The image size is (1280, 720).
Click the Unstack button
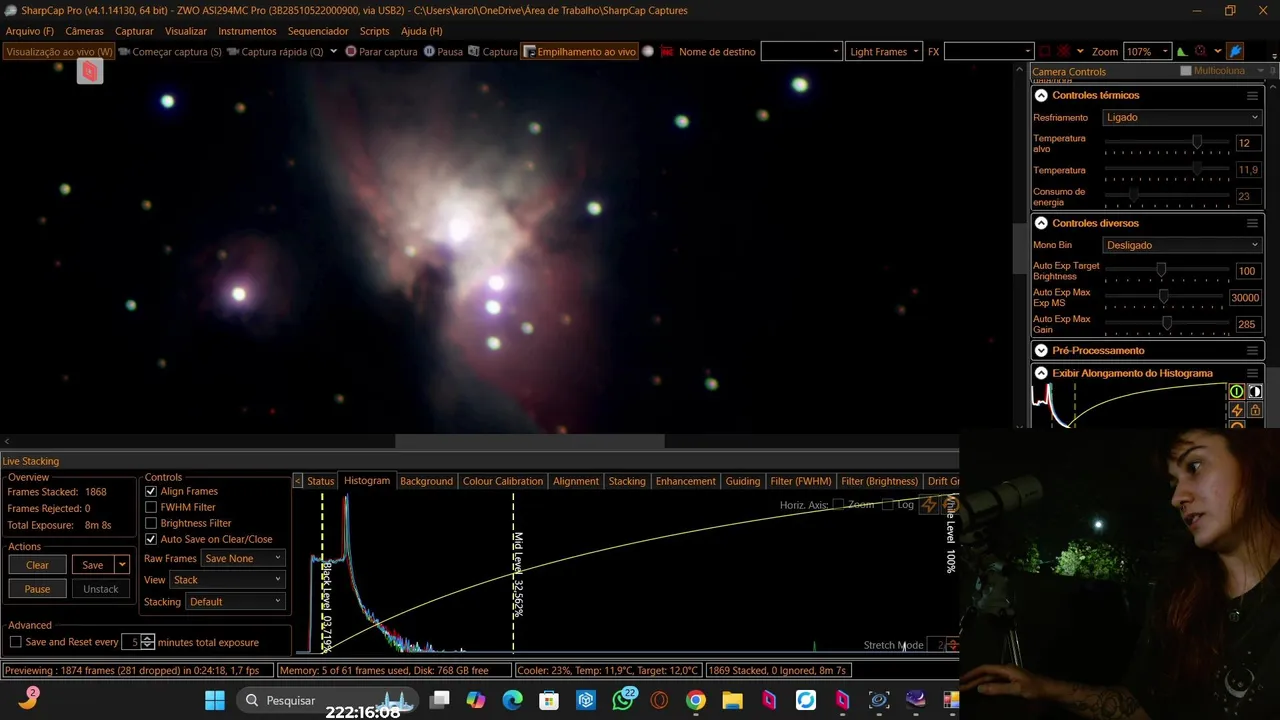100,589
